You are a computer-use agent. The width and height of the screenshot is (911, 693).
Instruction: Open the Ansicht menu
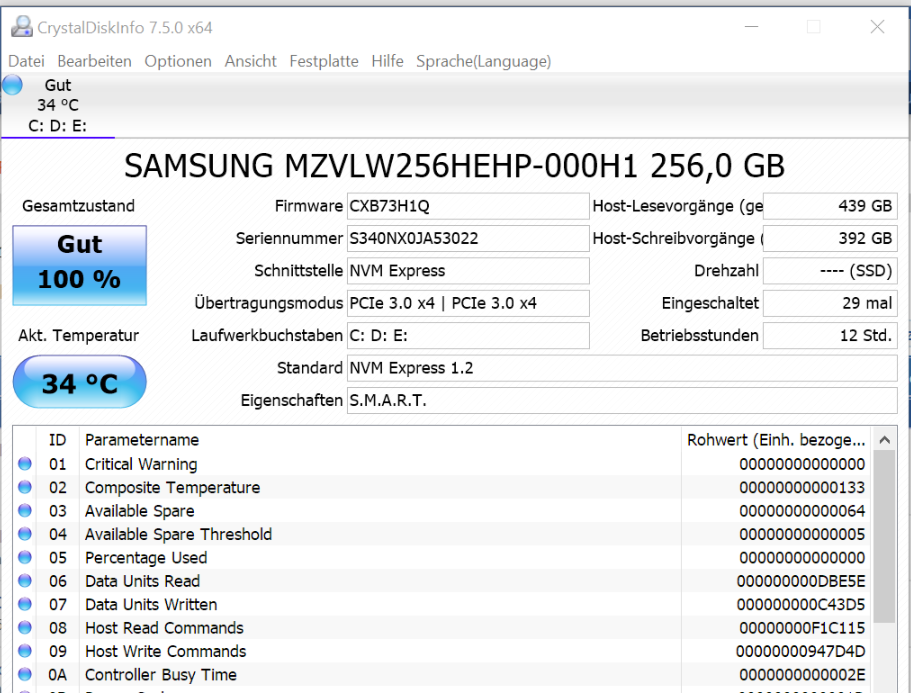pos(250,61)
